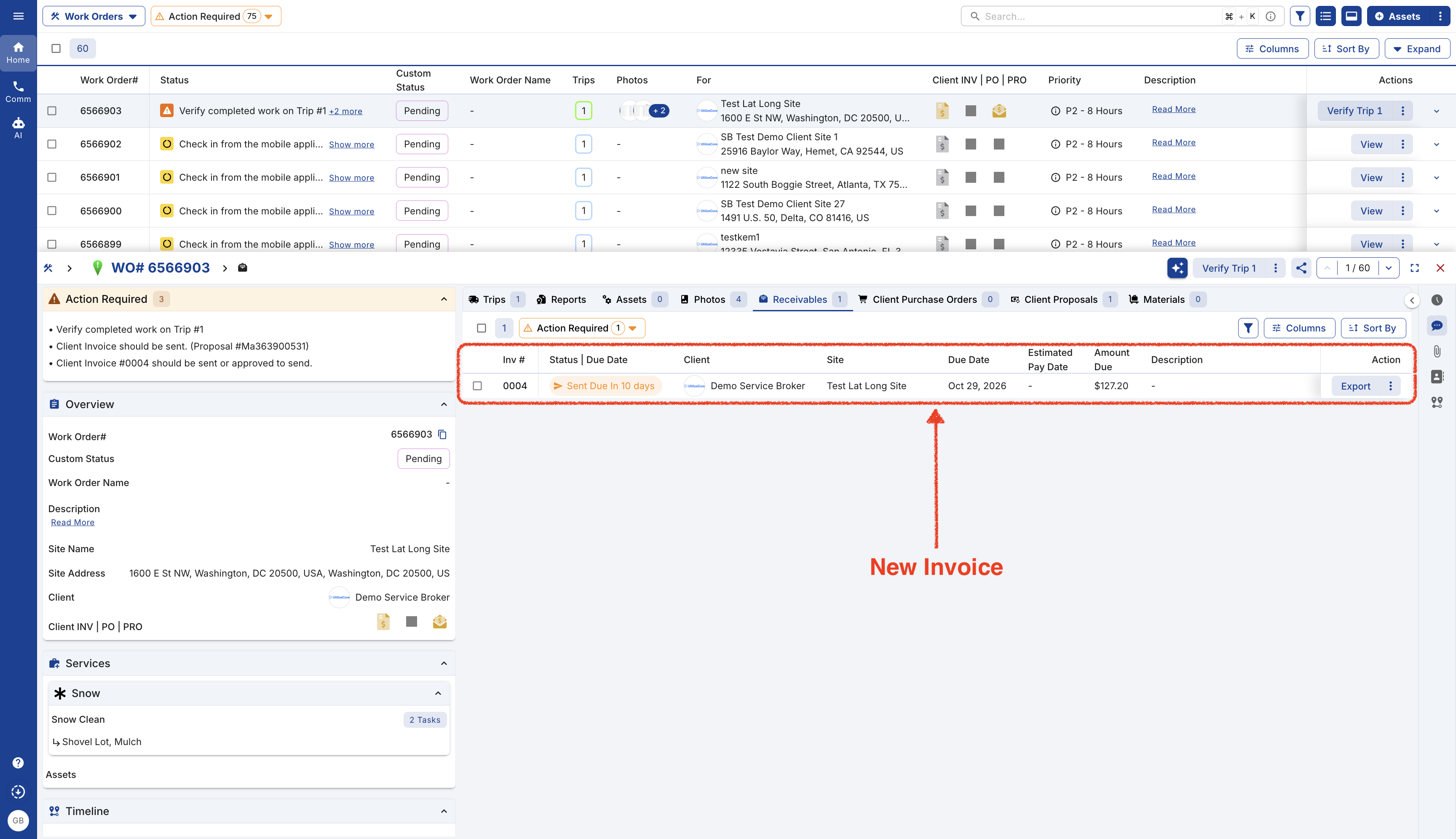1456x839 pixels.
Task: Check work order 6566900 row
Action: pos(52,211)
